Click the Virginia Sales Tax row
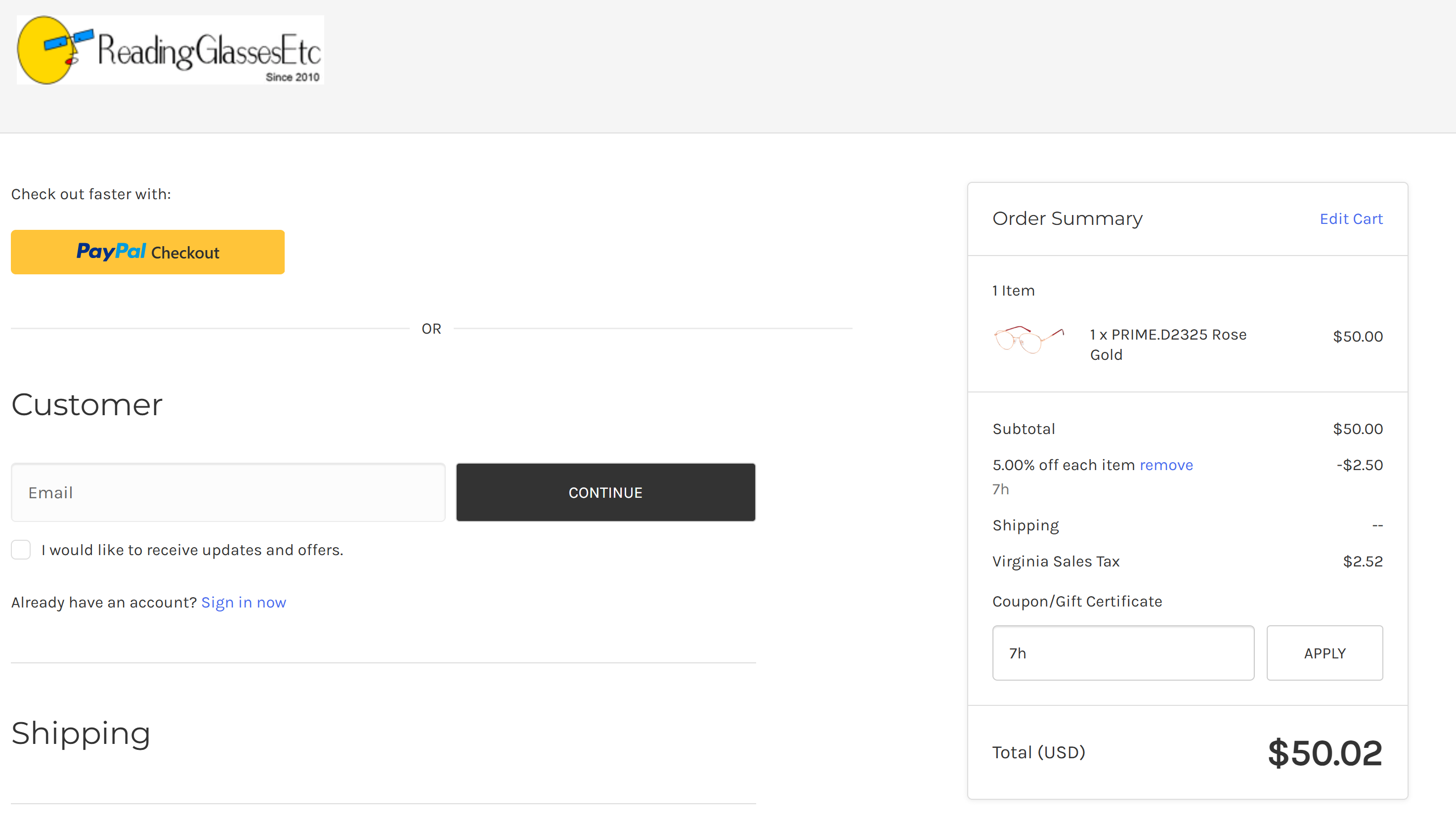Screen dimensions: 1456x823 1056,562
